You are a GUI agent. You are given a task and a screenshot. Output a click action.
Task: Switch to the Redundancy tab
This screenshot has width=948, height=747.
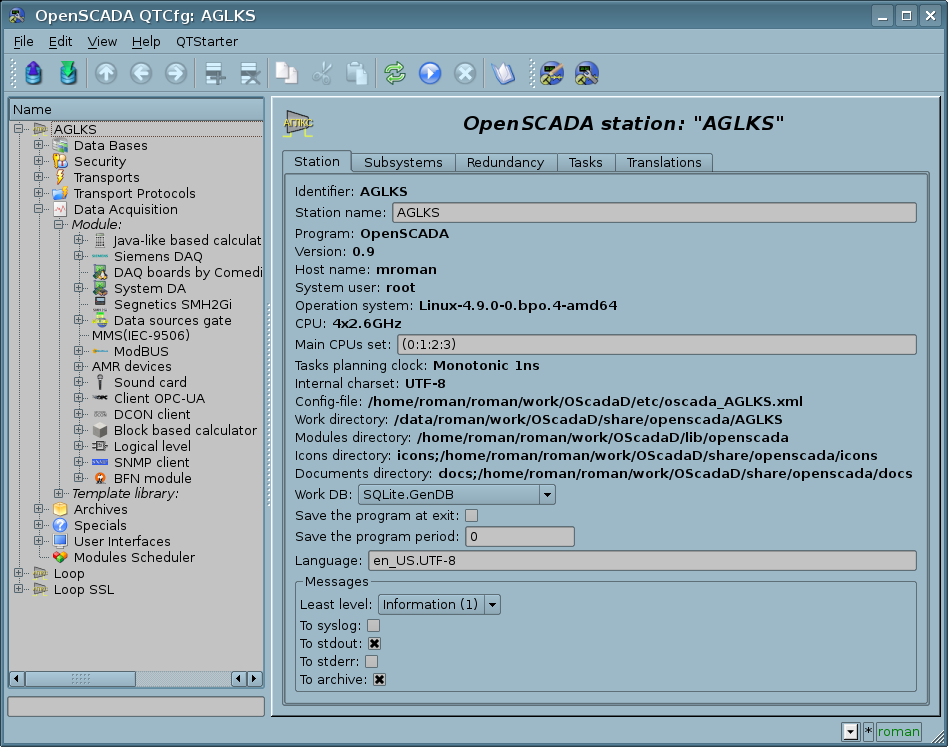pyautogui.click(x=505, y=163)
